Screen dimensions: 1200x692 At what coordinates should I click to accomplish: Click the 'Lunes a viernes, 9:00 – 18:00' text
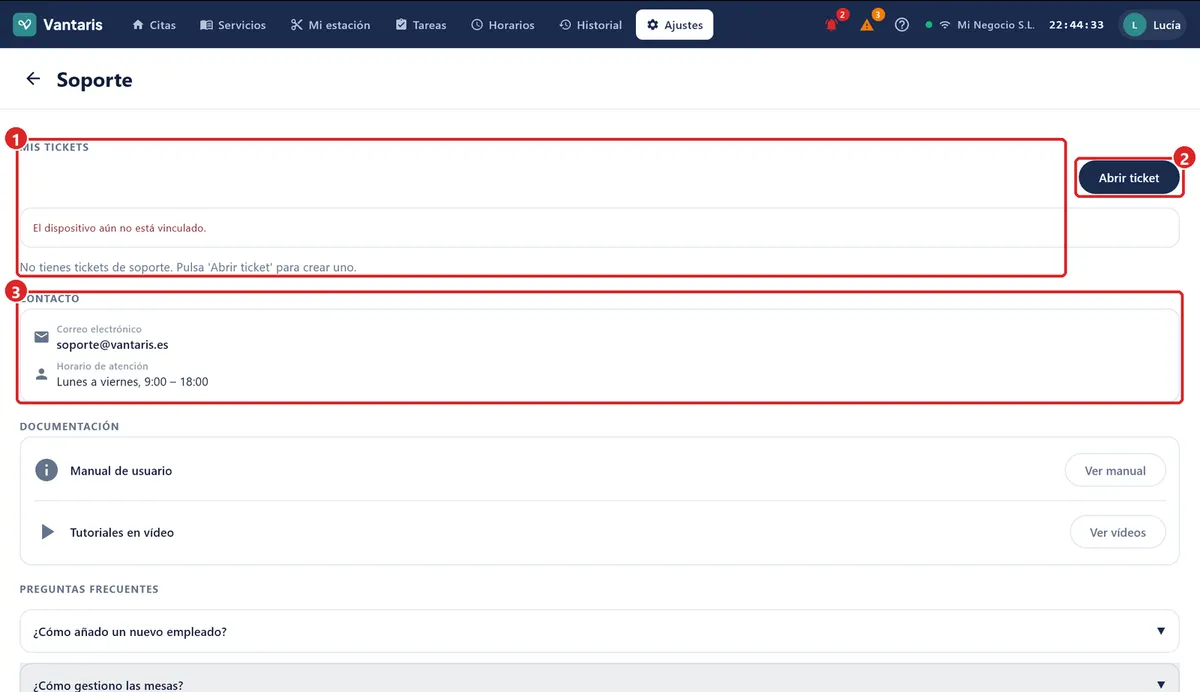pyautogui.click(x=132, y=382)
